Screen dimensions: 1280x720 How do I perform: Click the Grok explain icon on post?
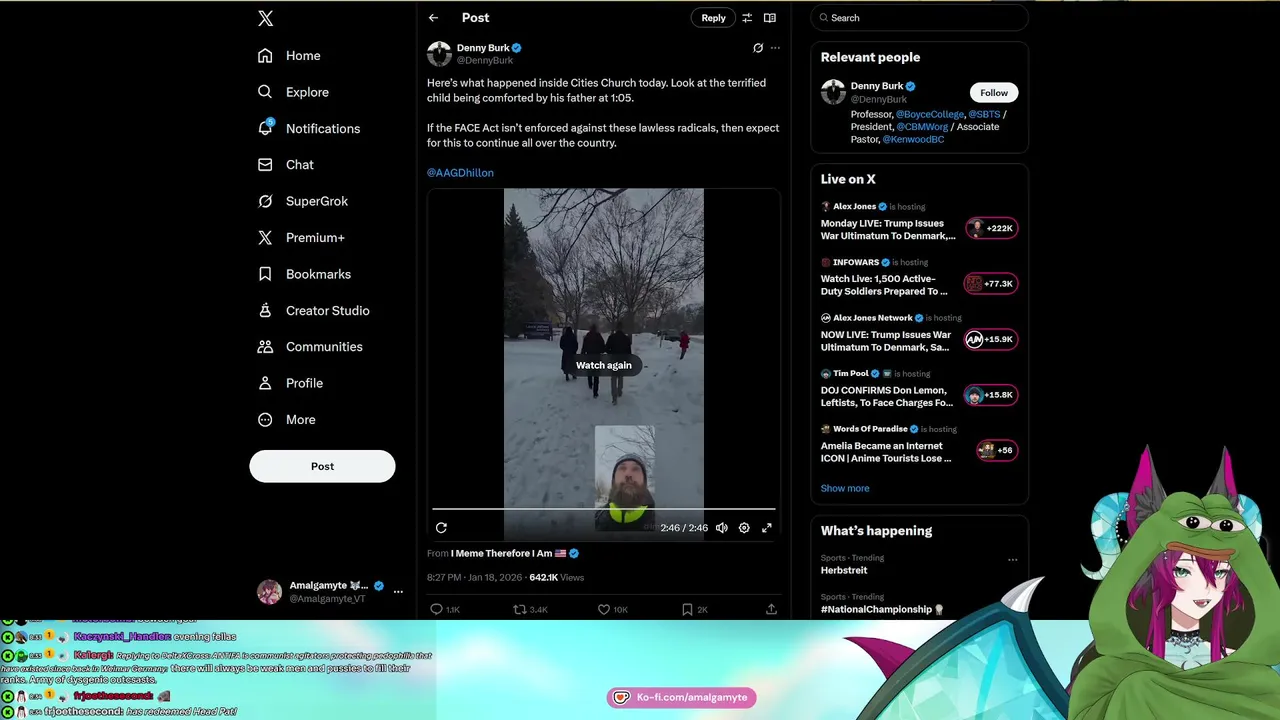758,48
